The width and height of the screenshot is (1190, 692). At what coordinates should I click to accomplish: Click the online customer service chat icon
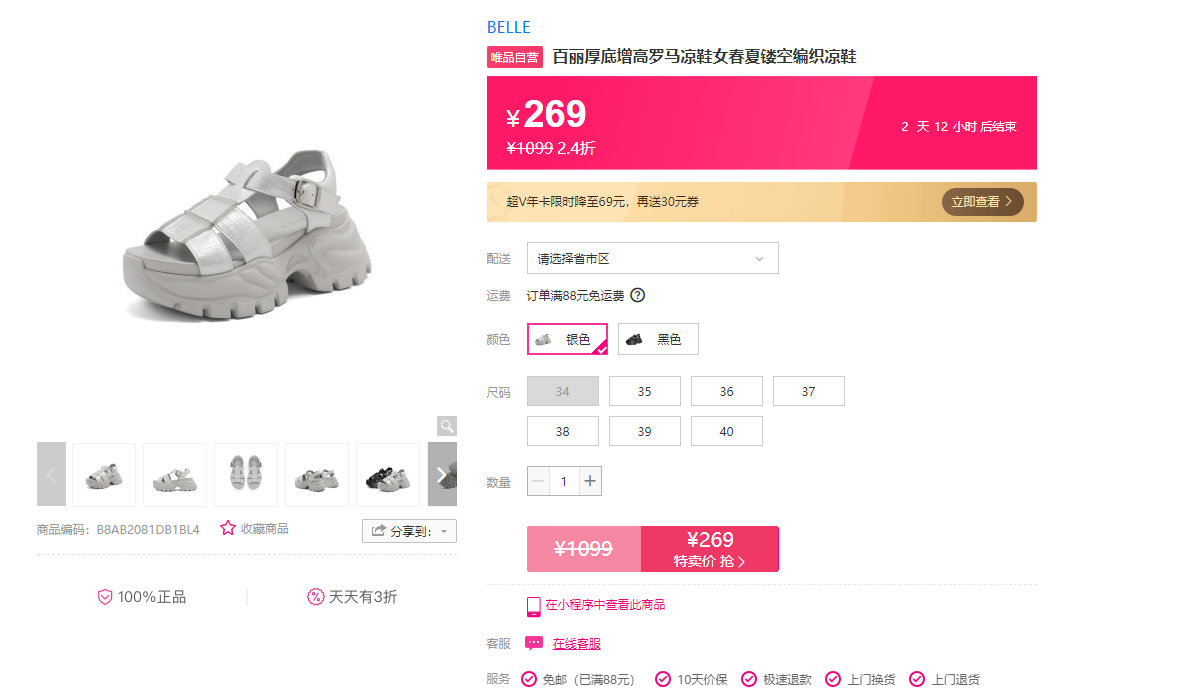coord(534,643)
